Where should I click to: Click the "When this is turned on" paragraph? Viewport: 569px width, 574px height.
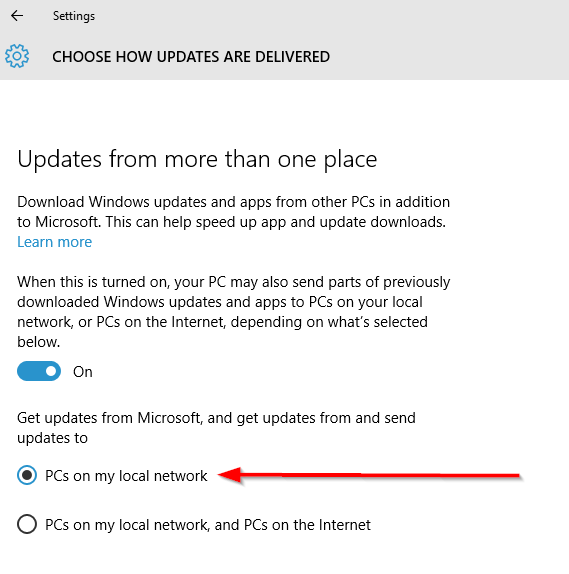point(234,312)
